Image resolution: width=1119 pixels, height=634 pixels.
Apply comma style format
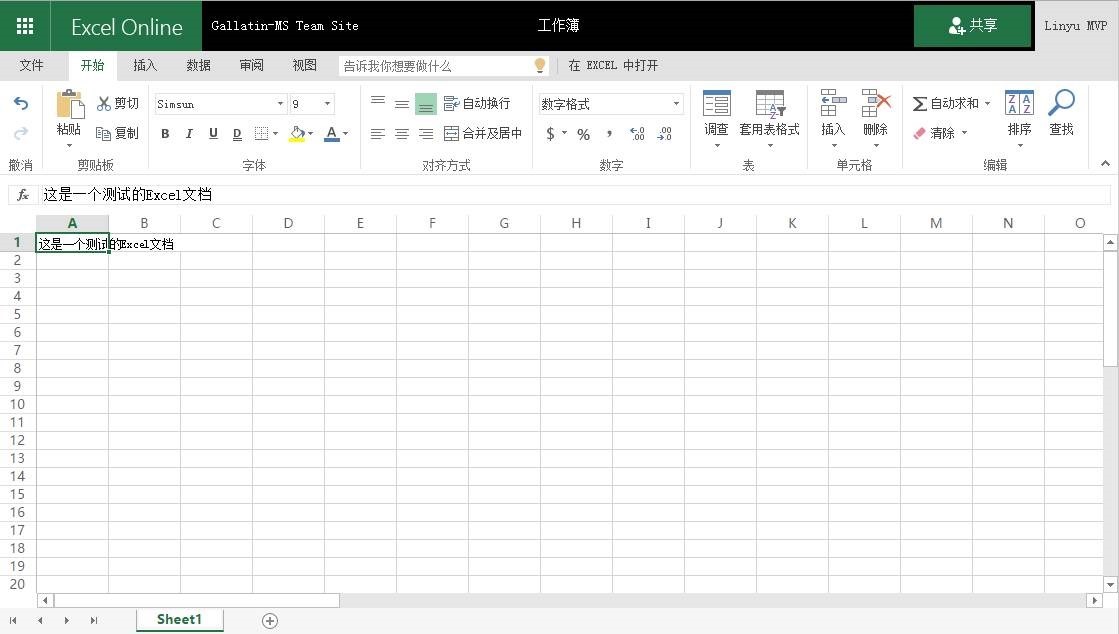click(609, 134)
